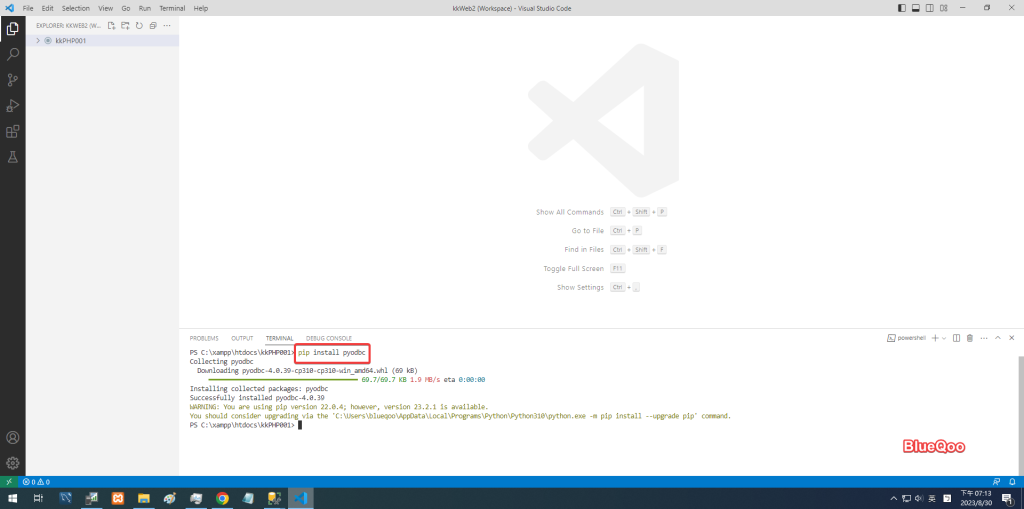Image resolution: width=1024 pixels, height=509 pixels.
Task: Click the errors and warnings status indicator
Action: [35, 482]
